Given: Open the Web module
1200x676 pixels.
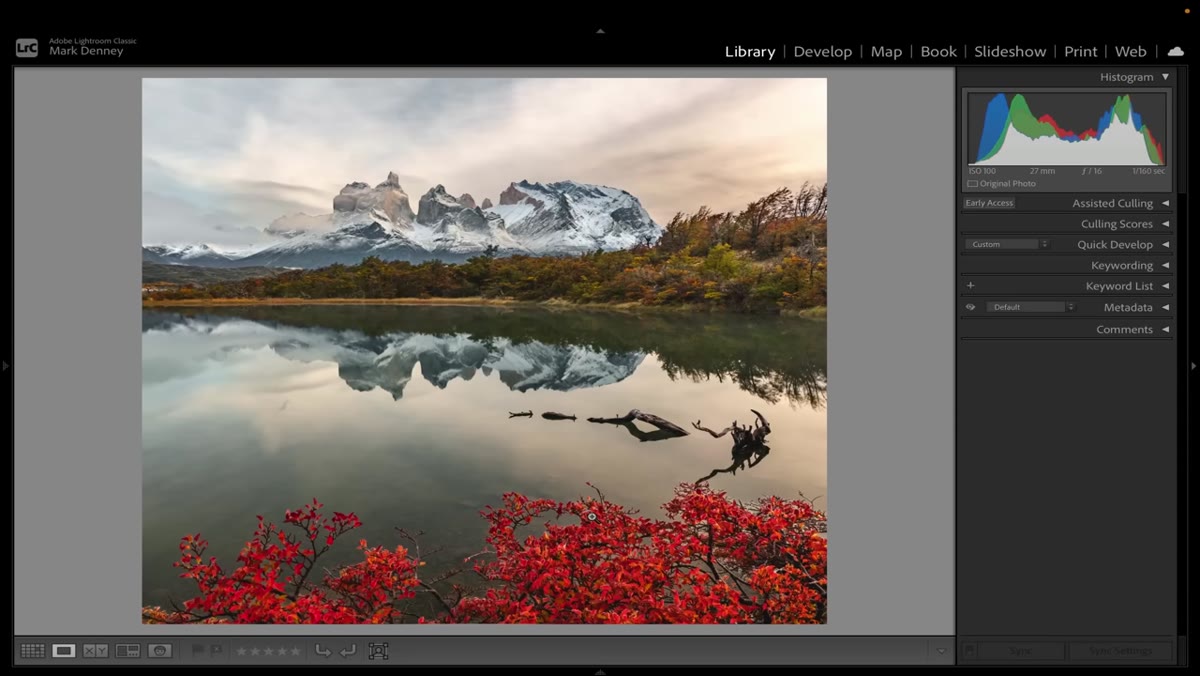Looking at the screenshot, I should (x=1131, y=52).
